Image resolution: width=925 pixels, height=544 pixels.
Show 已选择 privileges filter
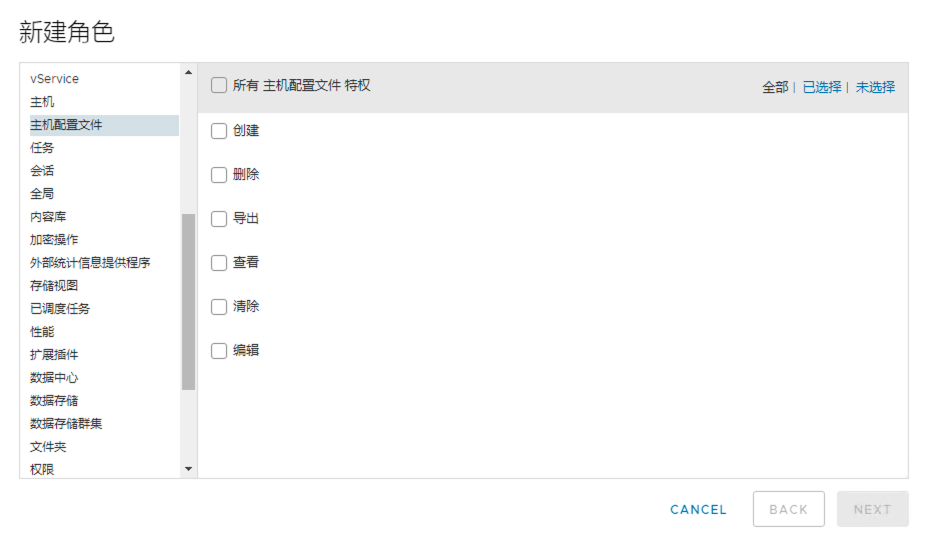point(822,87)
